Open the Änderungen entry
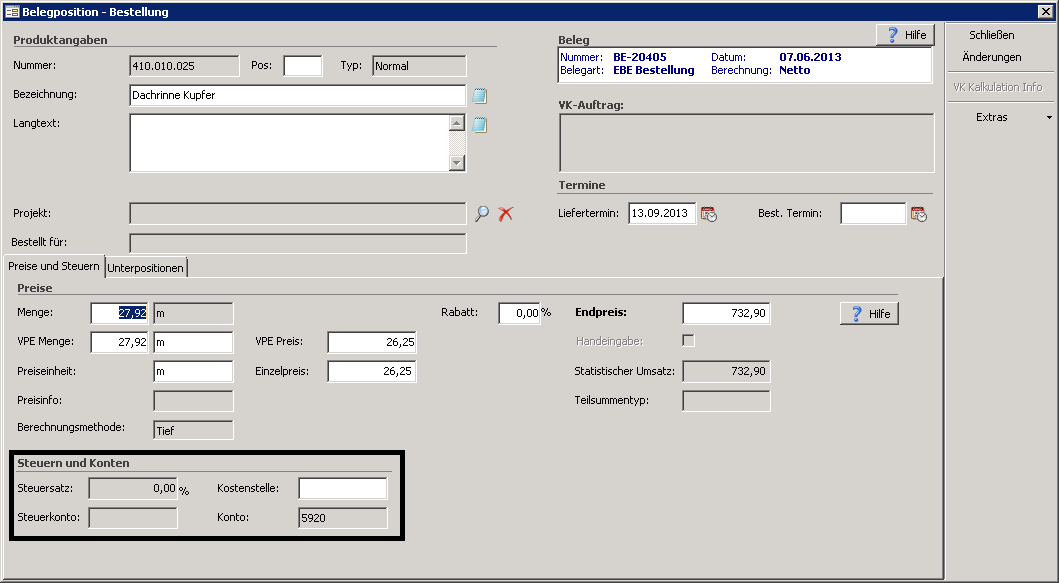The height and width of the screenshot is (583, 1059). click(x=991, y=57)
